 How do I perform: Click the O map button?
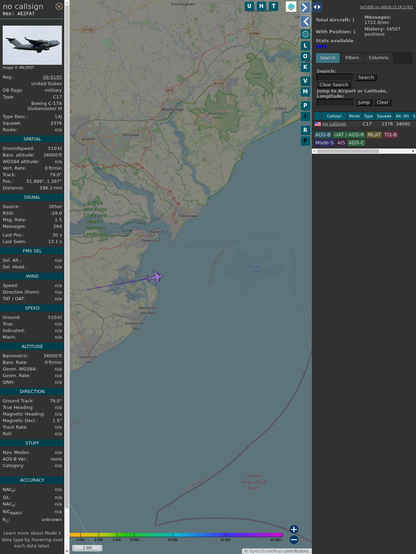[x=305, y=56]
